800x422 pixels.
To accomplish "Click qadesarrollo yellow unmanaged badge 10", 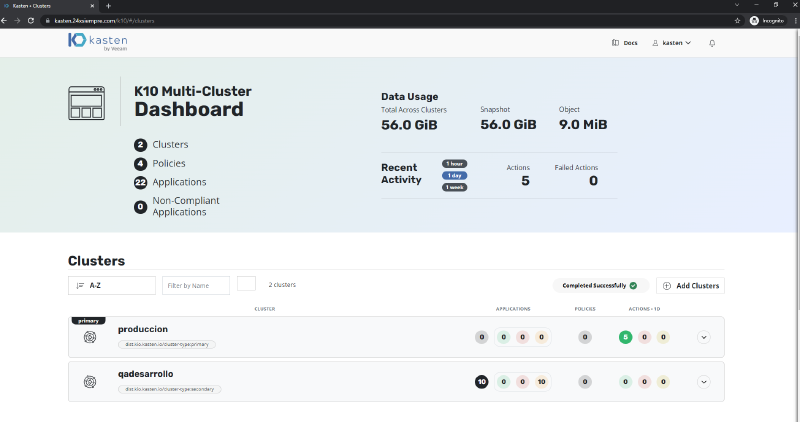I will [541, 382].
